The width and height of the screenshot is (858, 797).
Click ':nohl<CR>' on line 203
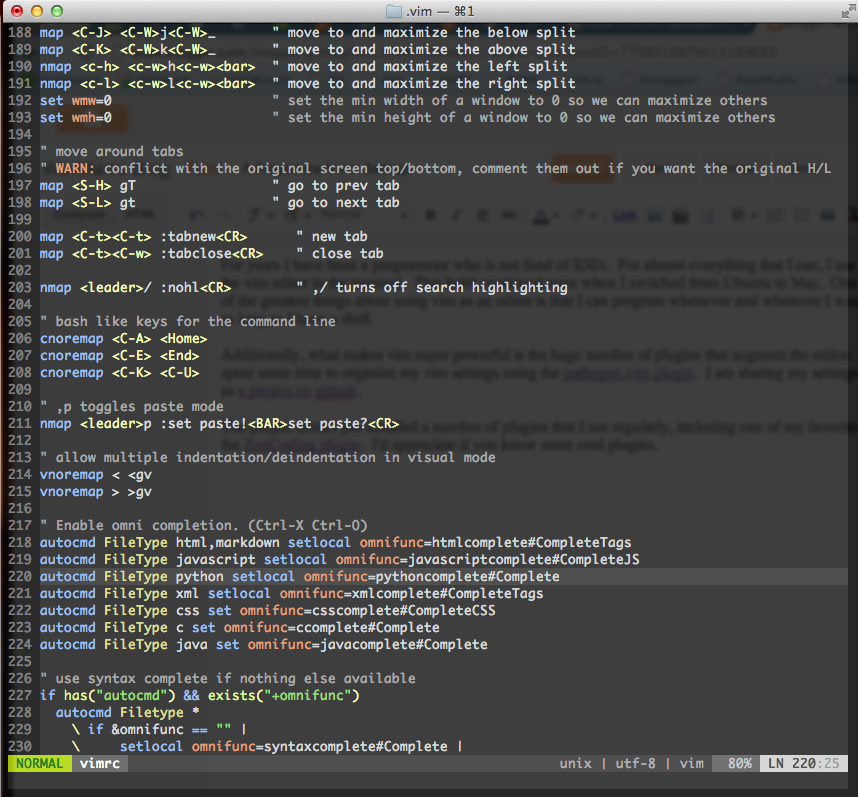click(x=195, y=287)
